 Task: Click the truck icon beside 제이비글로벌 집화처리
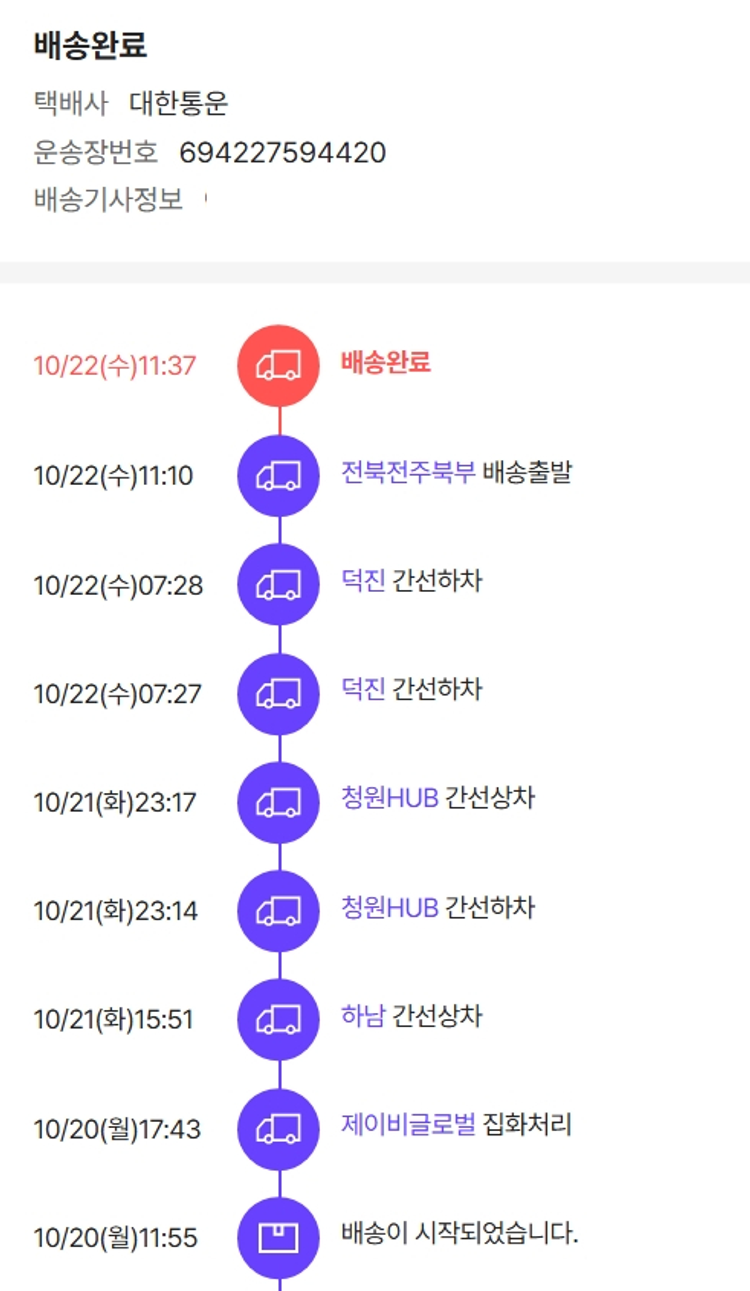278,1129
